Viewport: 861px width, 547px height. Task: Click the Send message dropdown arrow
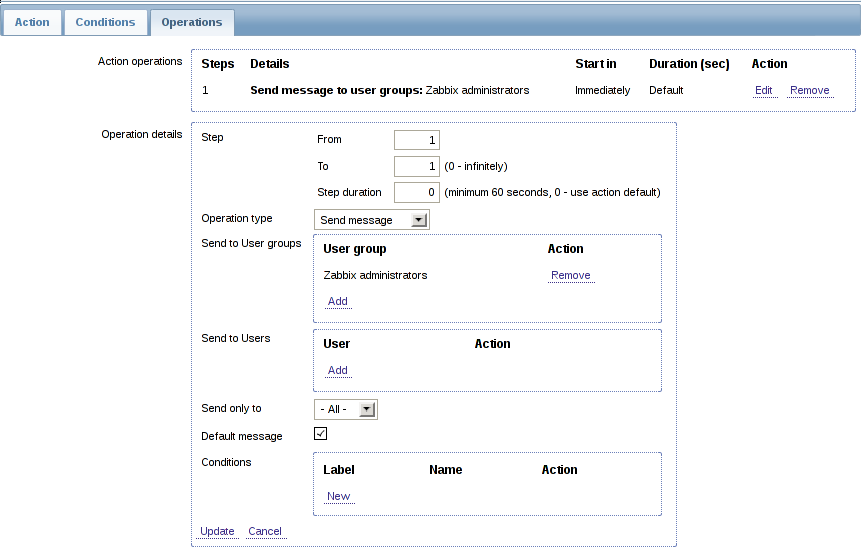click(419, 220)
